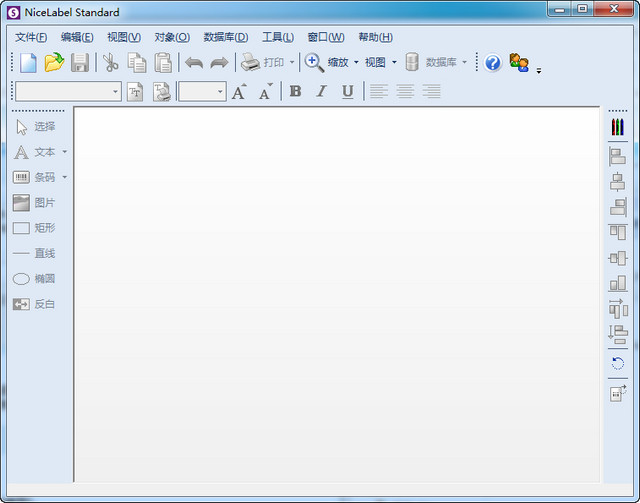Paste from the clipboard icon
Image resolution: width=640 pixels, height=503 pixels.
pos(163,63)
